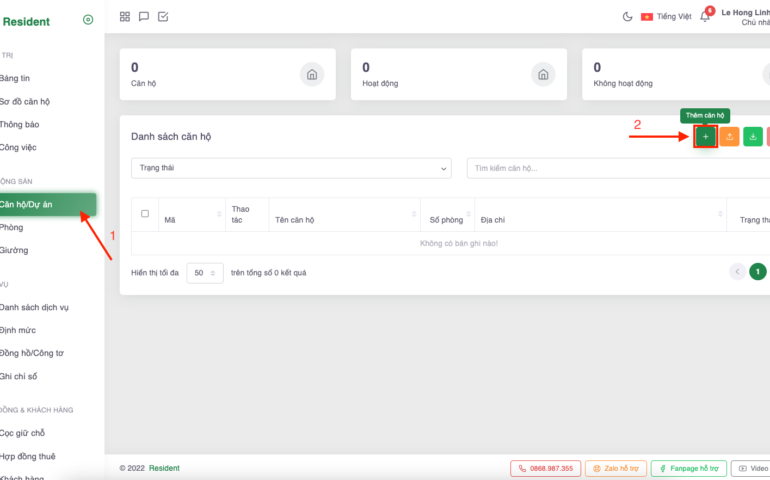Click the green add apartment plus button
The width and height of the screenshot is (770, 480).
pyautogui.click(x=705, y=137)
